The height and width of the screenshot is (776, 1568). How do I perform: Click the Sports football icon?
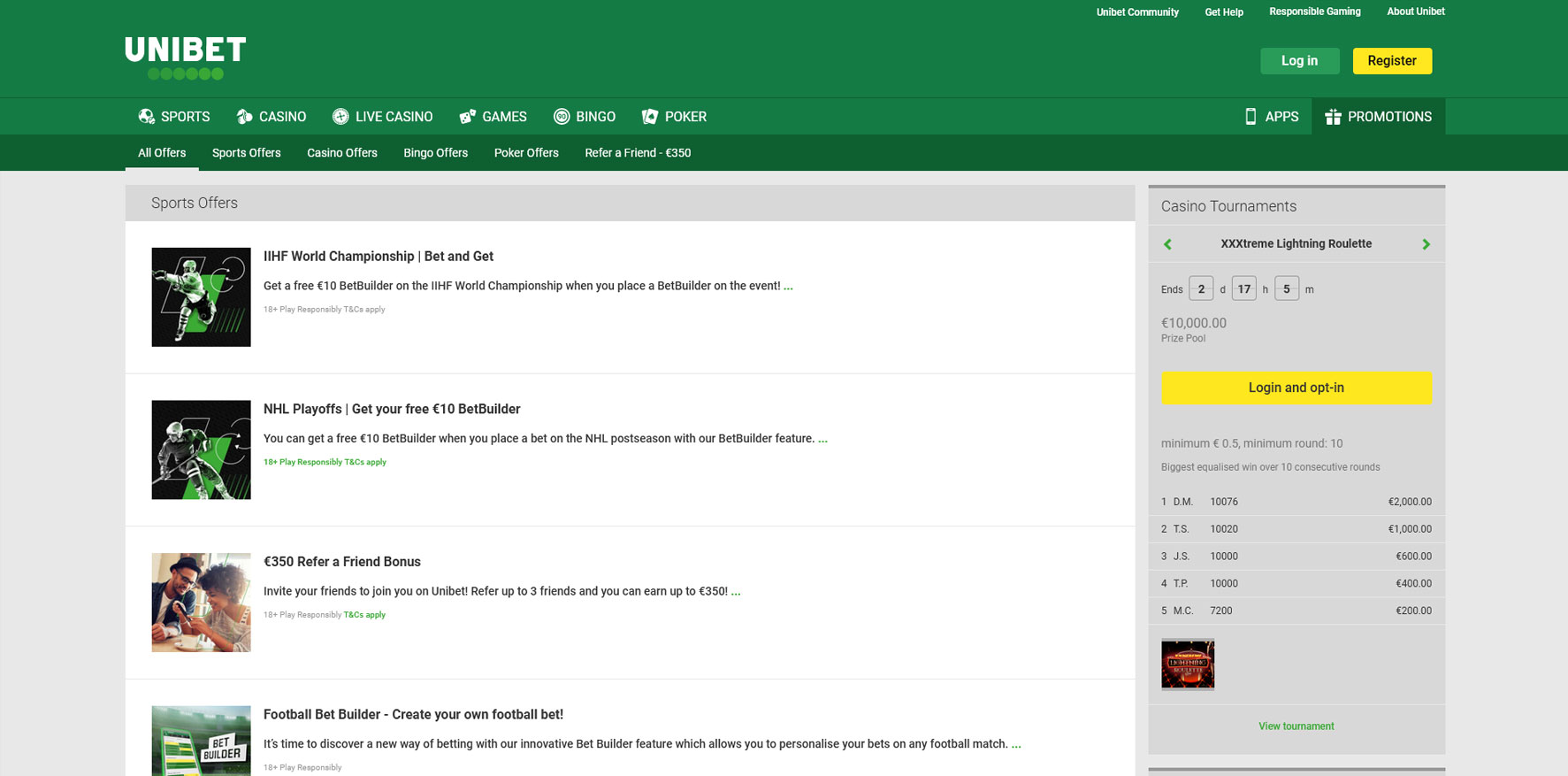click(147, 117)
